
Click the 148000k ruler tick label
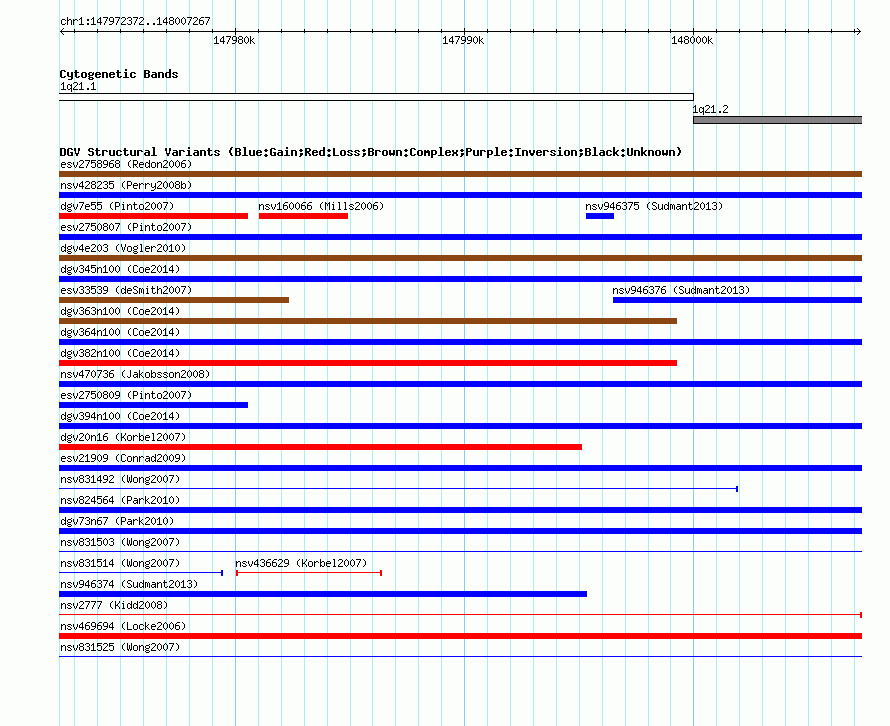(x=692, y=40)
